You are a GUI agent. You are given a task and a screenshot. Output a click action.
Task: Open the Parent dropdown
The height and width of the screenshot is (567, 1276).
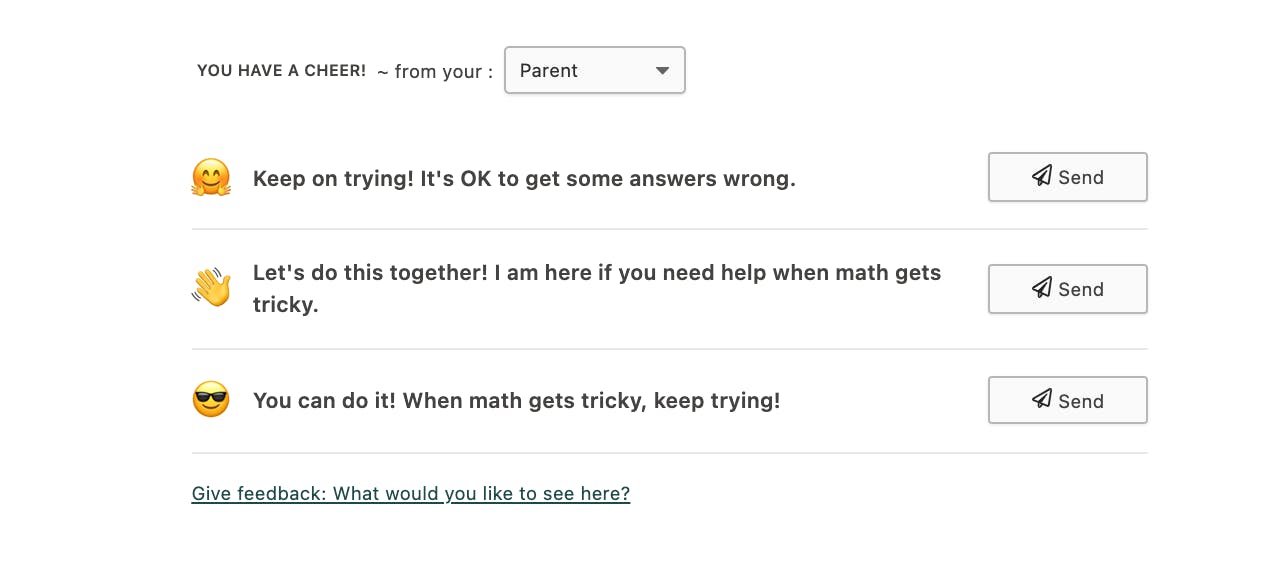pyautogui.click(x=594, y=70)
